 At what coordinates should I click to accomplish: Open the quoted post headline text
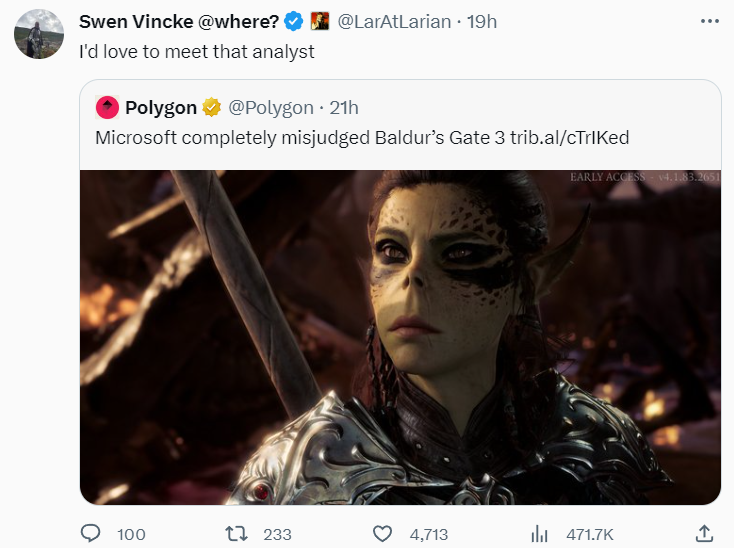[x=362, y=138]
